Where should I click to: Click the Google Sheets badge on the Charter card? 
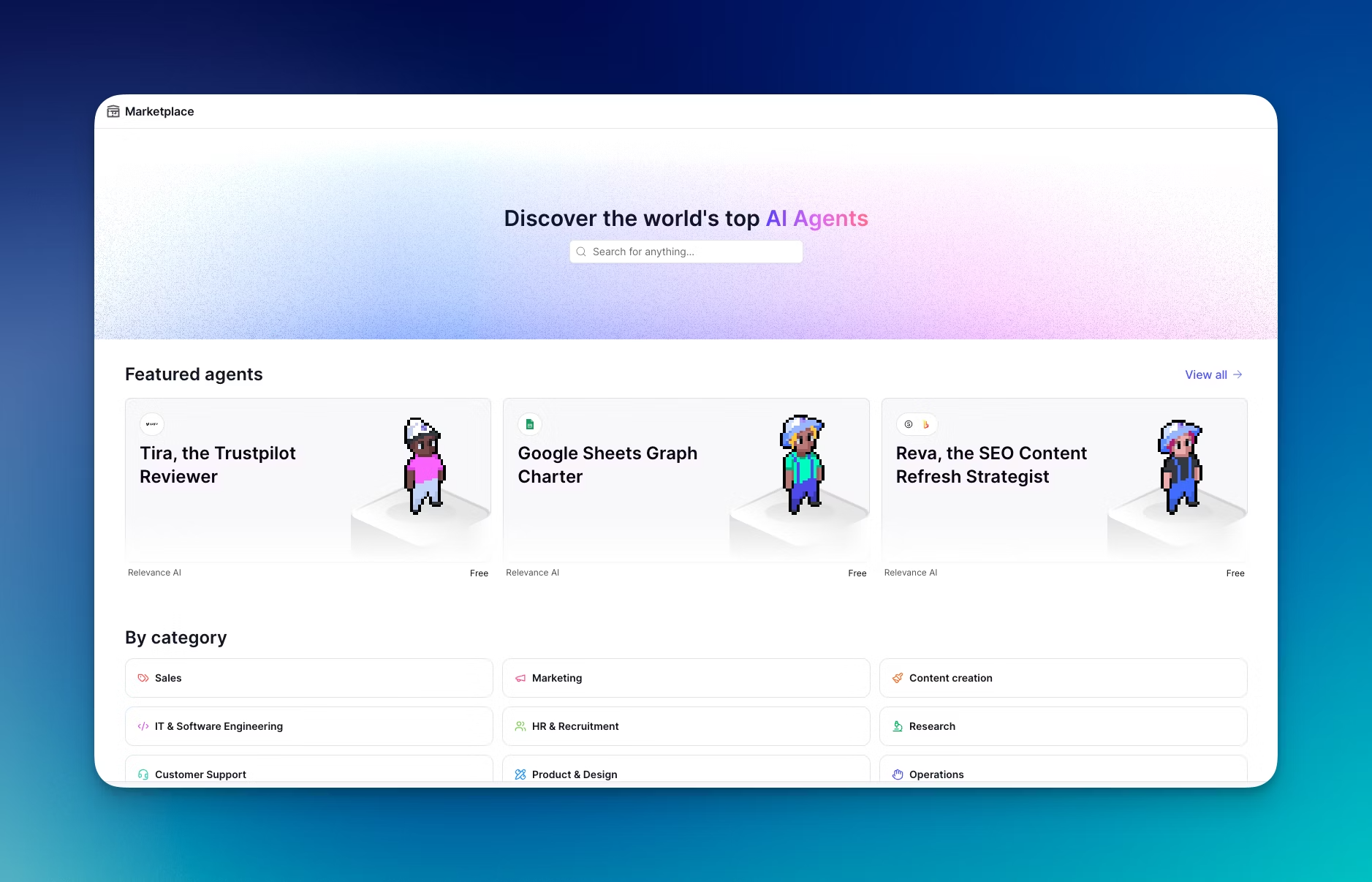click(x=529, y=424)
